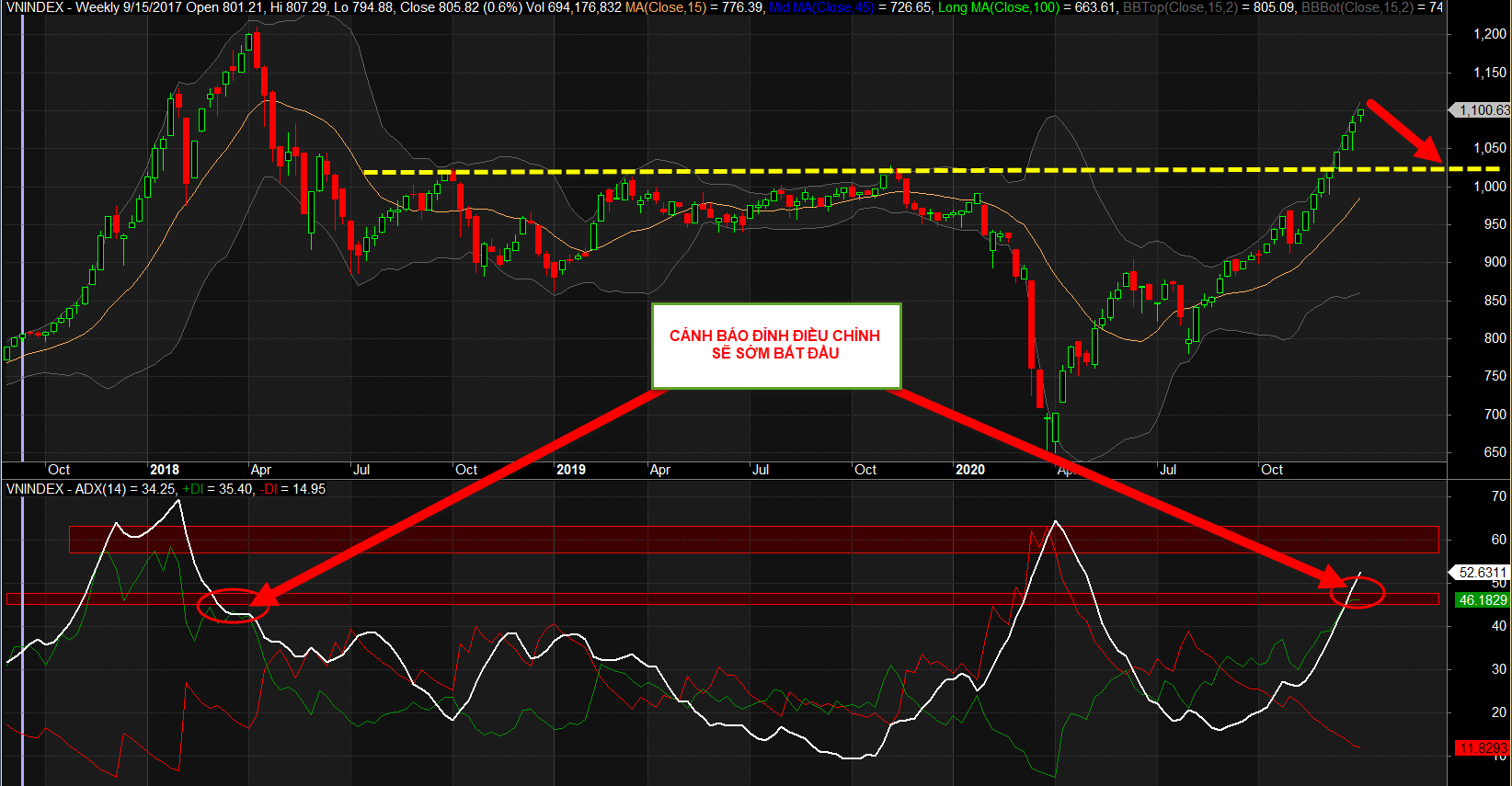Click the 40 level on the ADX axis

click(1499, 626)
